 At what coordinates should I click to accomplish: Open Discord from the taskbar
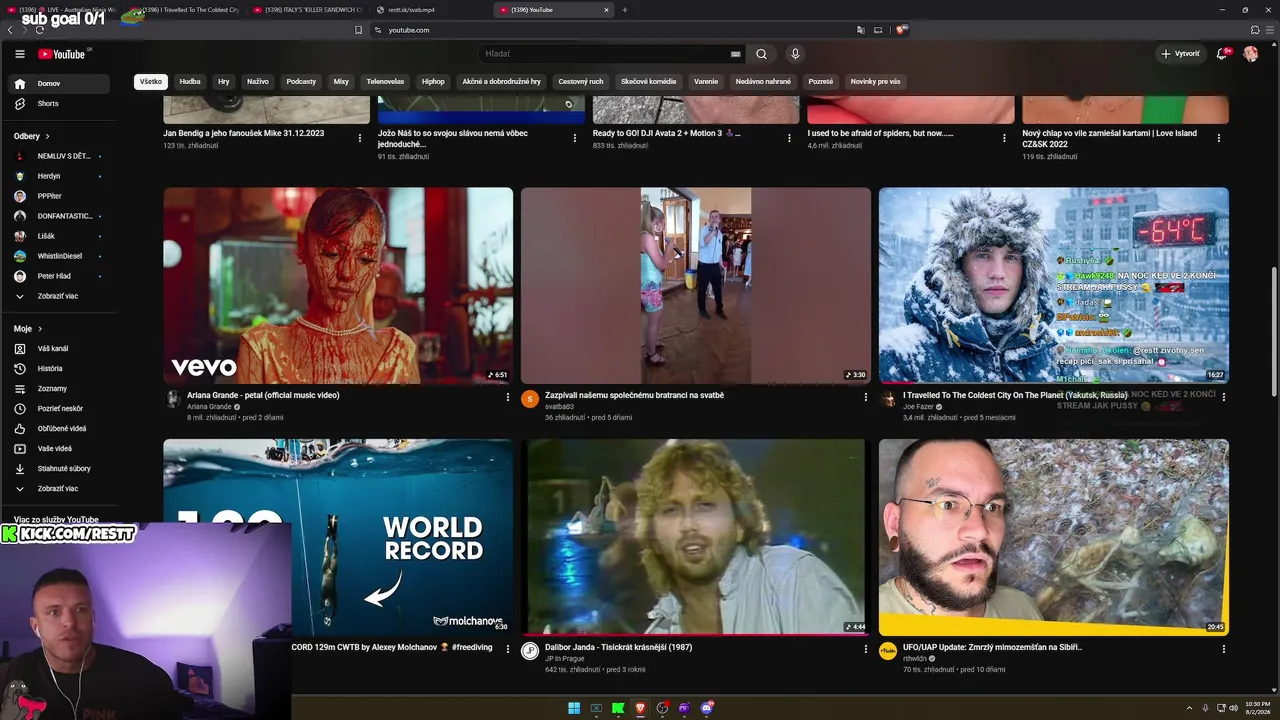click(707, 708)
